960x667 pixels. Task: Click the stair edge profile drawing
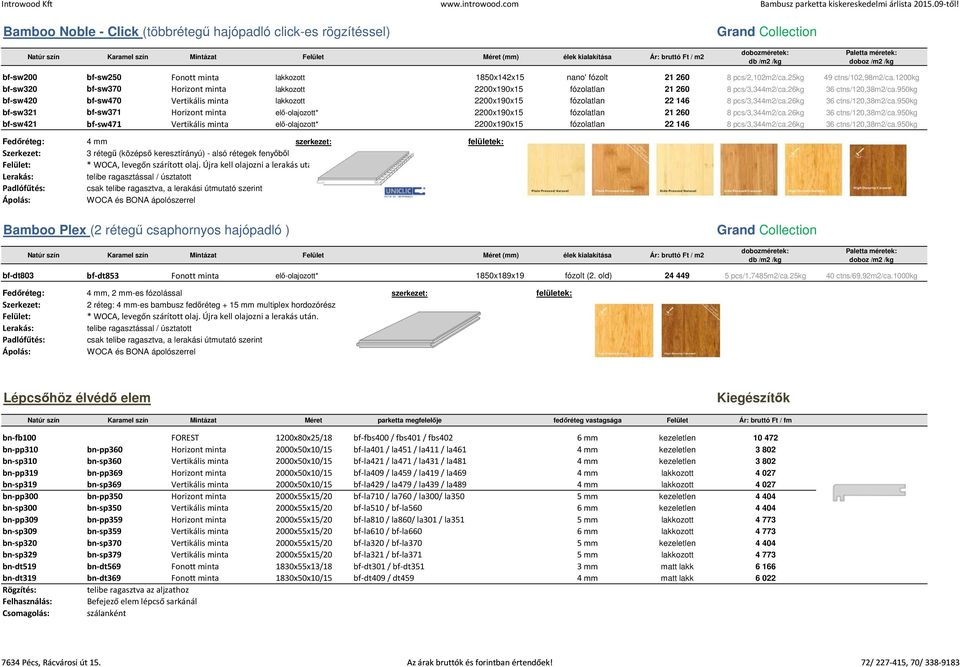(x=869, y=492)
